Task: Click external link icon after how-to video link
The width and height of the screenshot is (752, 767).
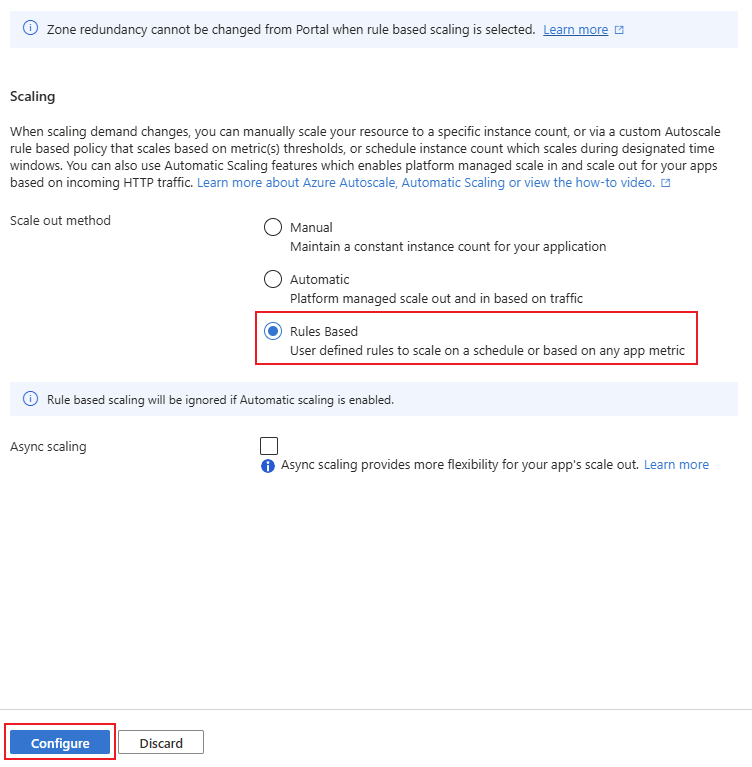Action: pos(666,184)
